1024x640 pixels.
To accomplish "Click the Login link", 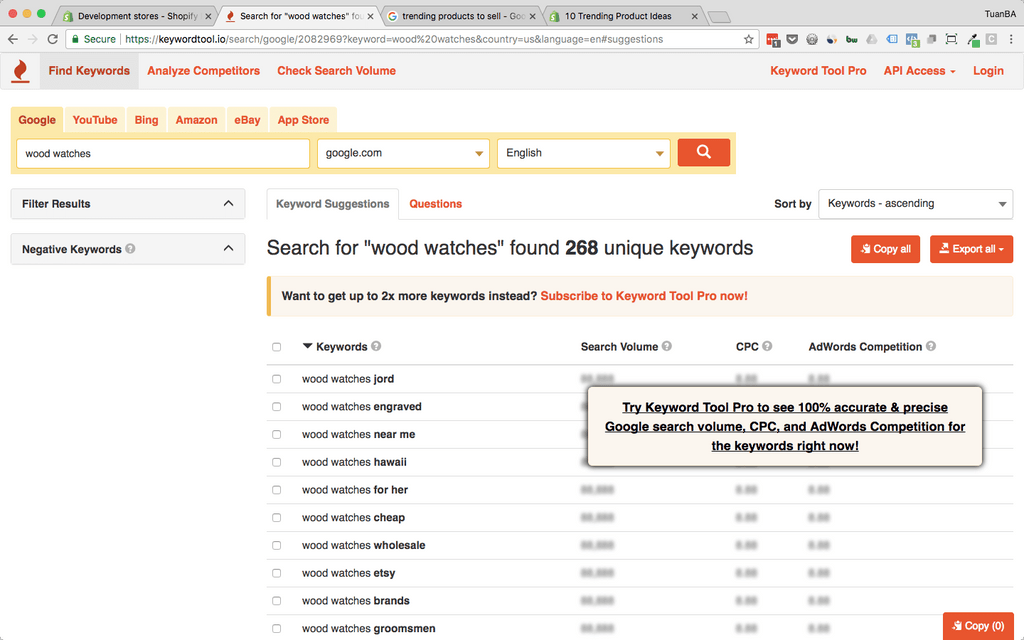I will click(988, 71).
